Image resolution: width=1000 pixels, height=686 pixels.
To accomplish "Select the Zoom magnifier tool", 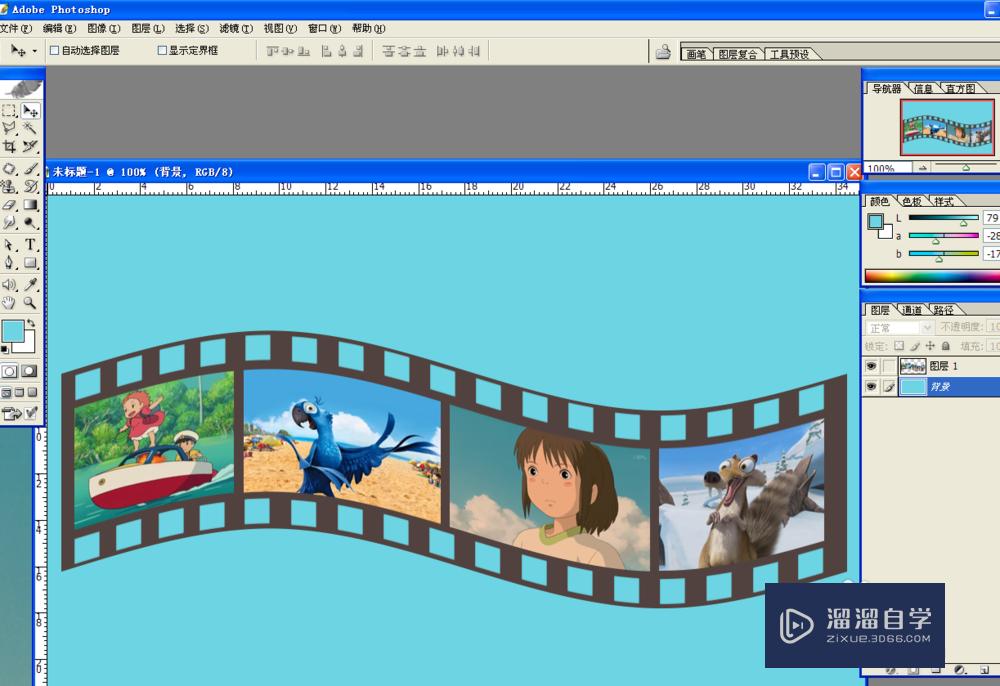I will coord(30,303).
